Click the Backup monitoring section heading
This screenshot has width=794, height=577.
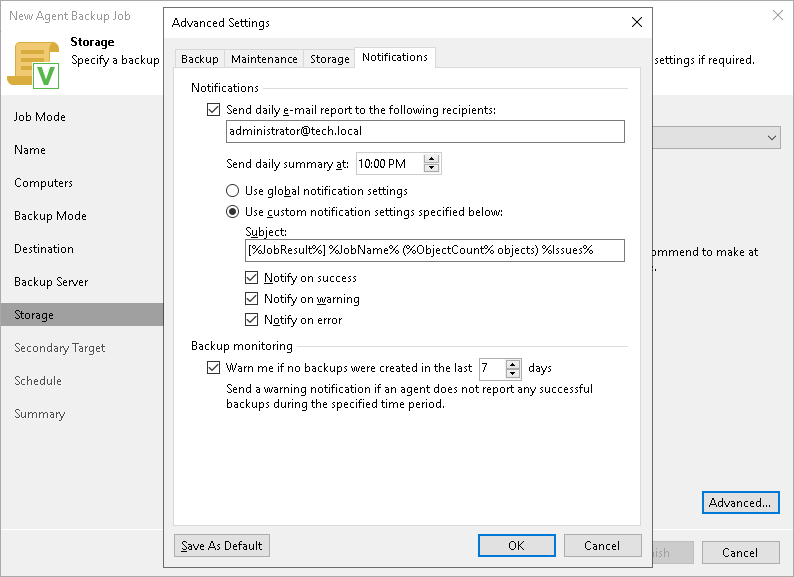242,346
